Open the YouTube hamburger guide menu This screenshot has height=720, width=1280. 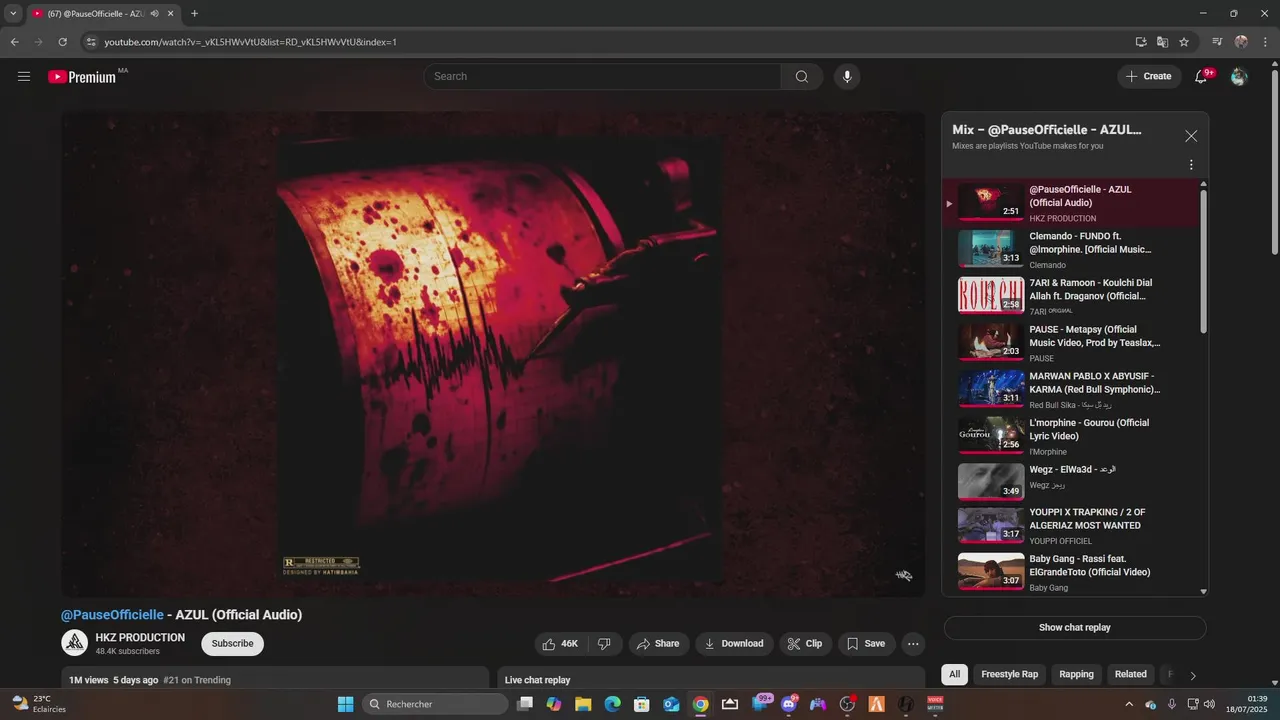click(x=24, y=76)
